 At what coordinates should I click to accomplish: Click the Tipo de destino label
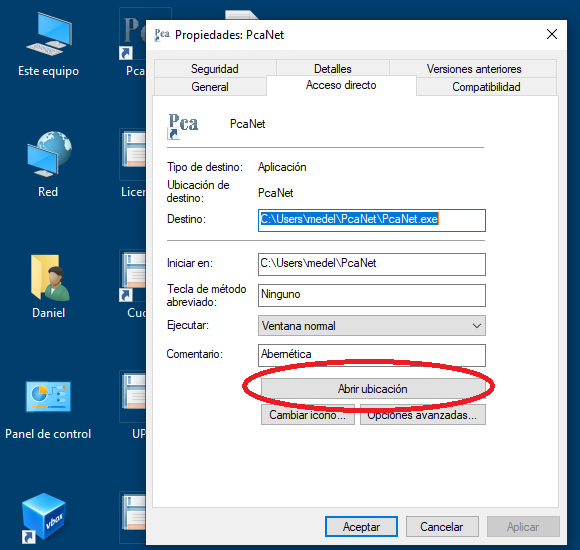(205, 167)
